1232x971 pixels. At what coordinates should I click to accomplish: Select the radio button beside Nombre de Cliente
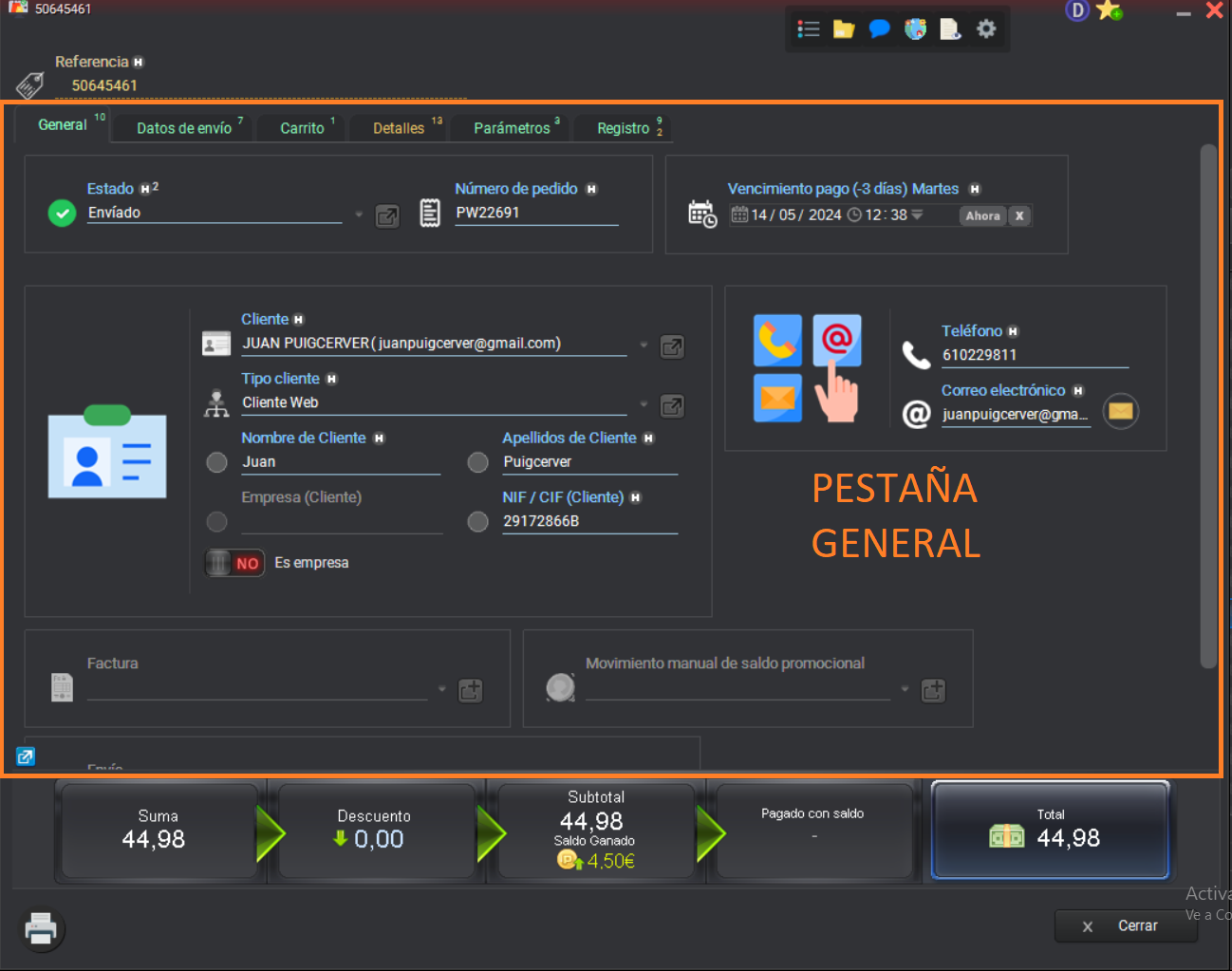[x=217, y=462]
